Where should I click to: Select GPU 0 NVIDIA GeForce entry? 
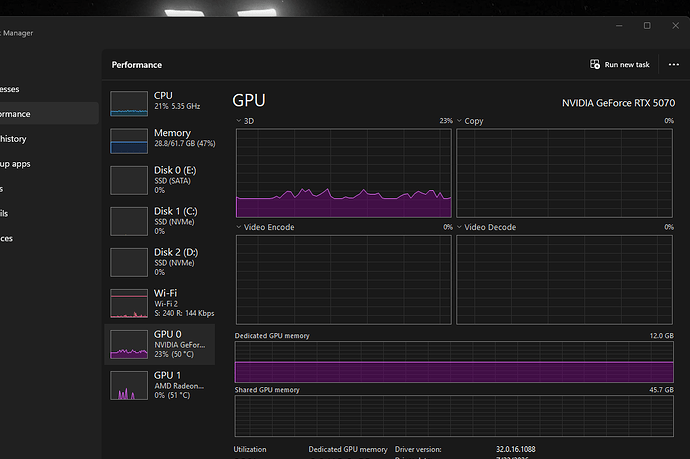point(160,344)
